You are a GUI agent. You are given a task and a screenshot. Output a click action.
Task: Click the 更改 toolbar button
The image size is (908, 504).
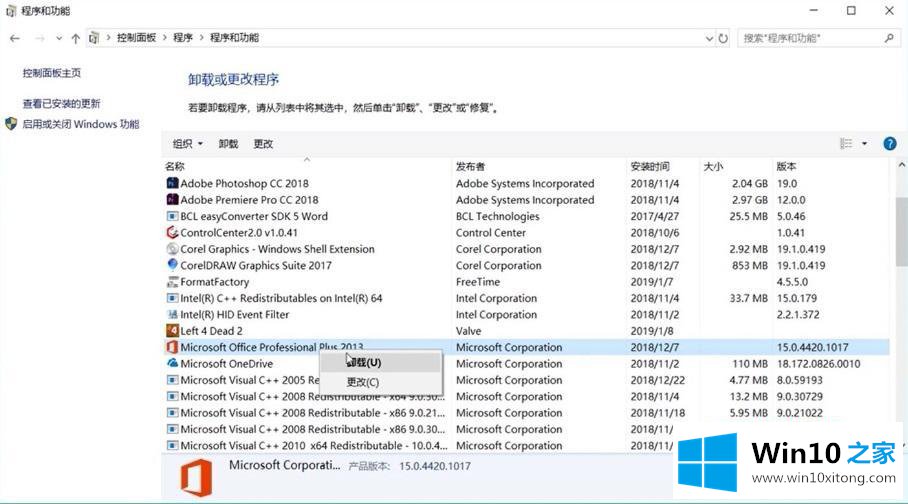(x=263, y=144)
